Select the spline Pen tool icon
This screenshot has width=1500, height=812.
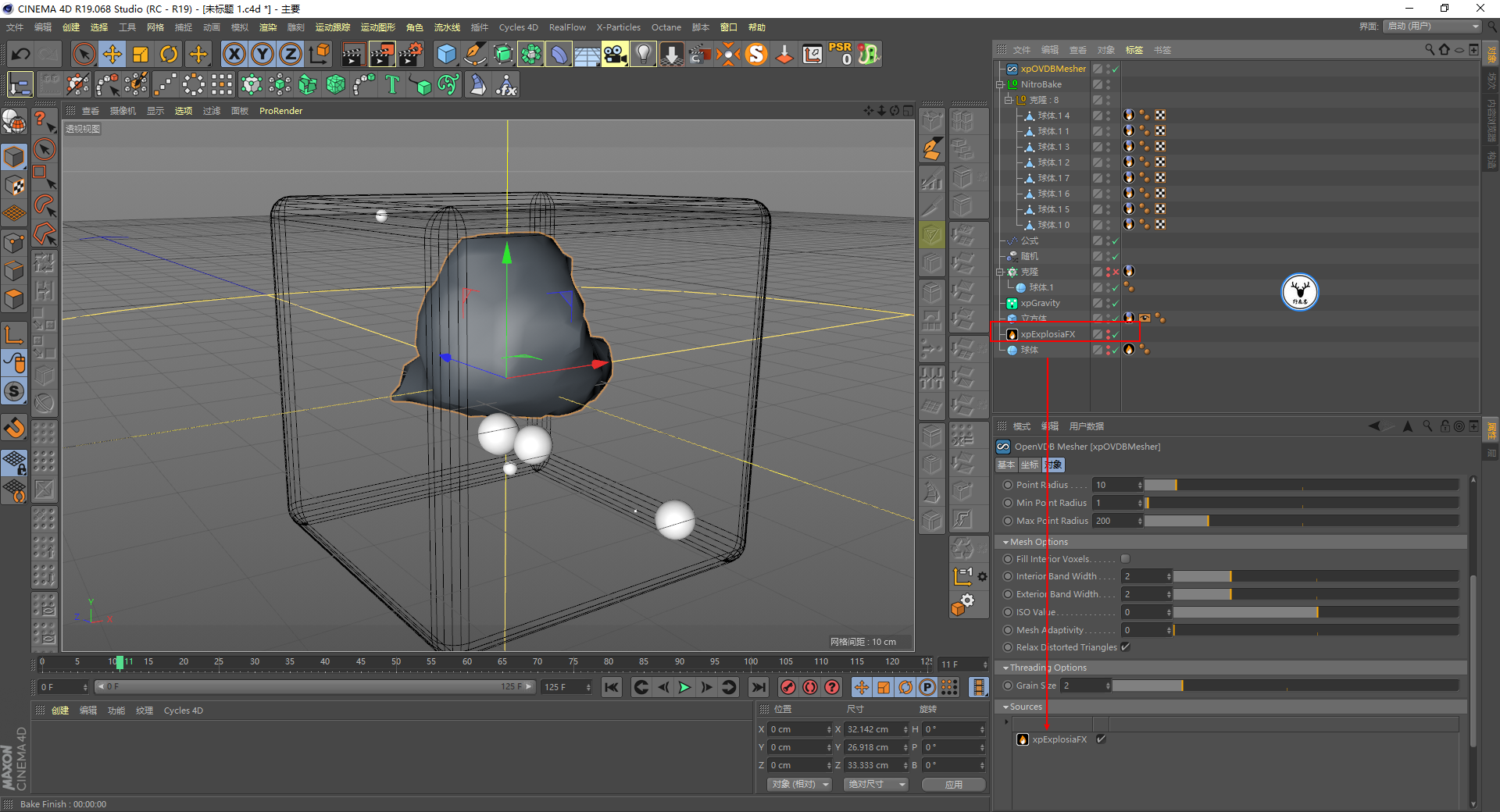[x=474, y=54]
